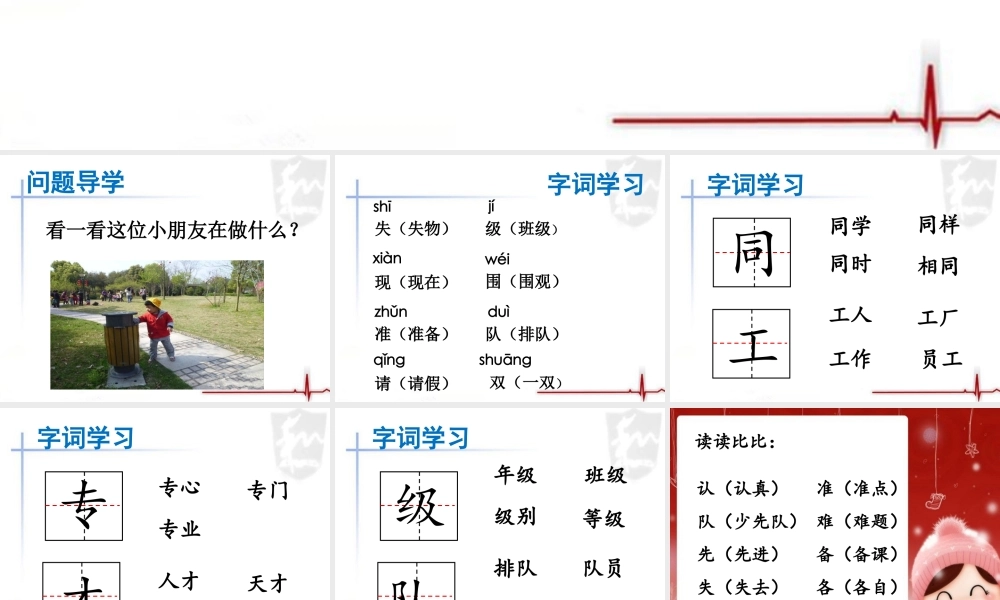Click the word 等级
Screen dimensions: 1000x600
(604, 518)
